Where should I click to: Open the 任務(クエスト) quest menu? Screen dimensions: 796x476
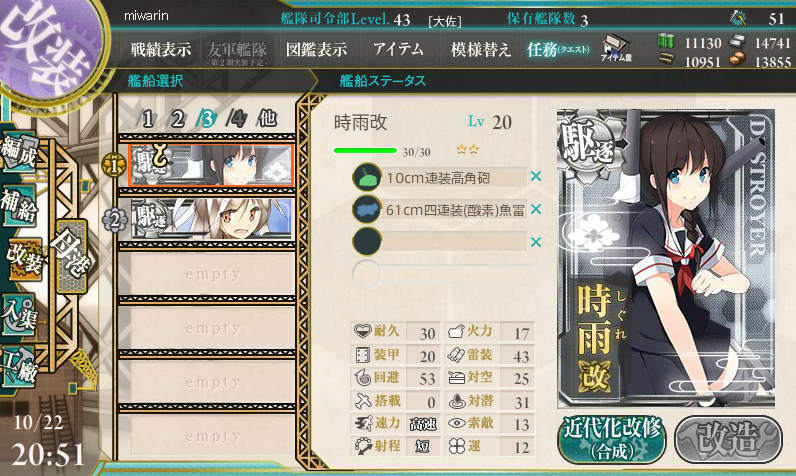pos(558,49)
